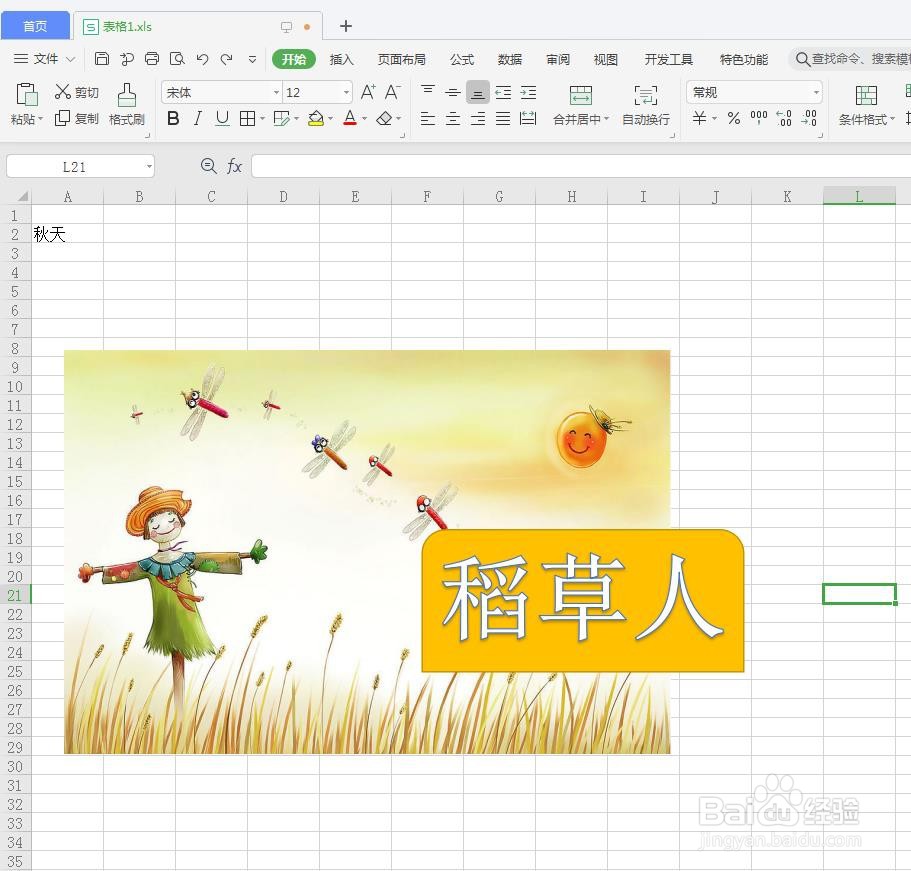Expand the quick access toolbar customize arrow
911x871 pixels.
(x=252, y=59)
